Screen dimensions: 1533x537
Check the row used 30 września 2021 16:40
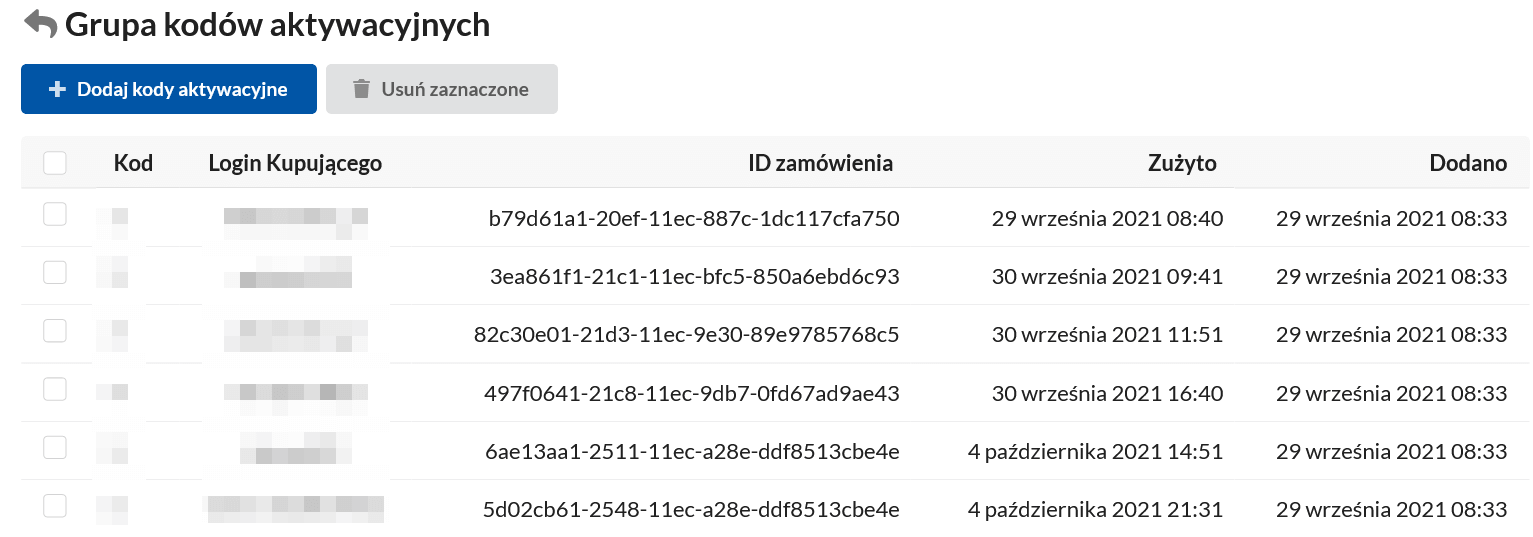55,388
